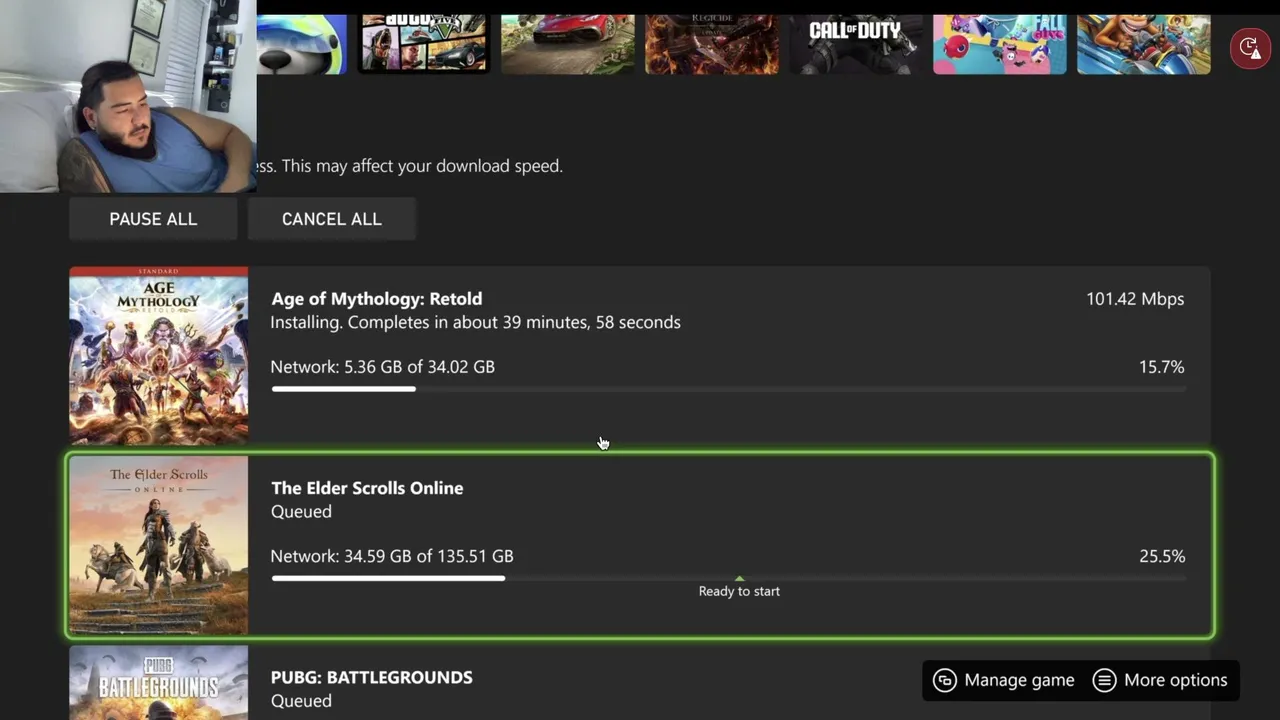Select The Elder Scrolls Online title text

(x=367, y=488)
